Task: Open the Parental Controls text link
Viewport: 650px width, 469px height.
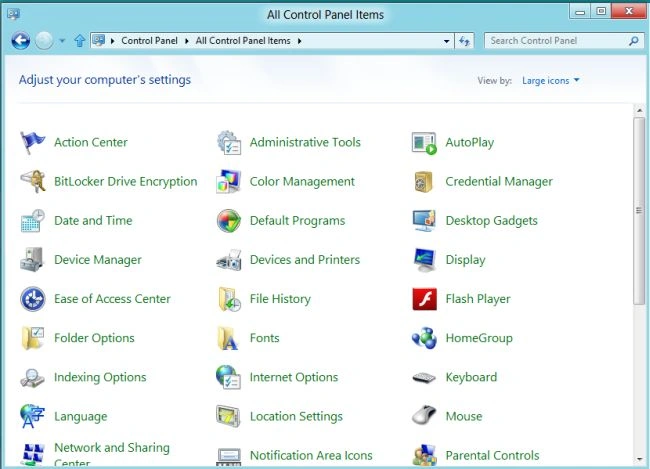Action: pos(492,455)
